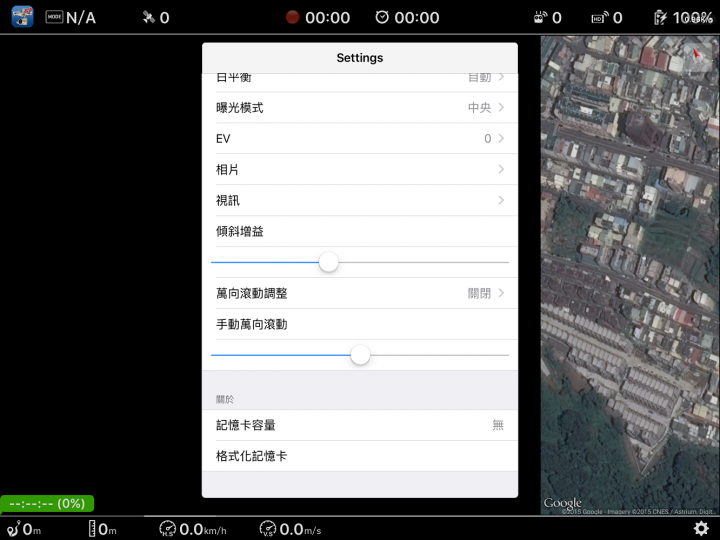Tap the 100% battery percentage text
The height and width of the screenshot is (540, 720).
point(693,17)
